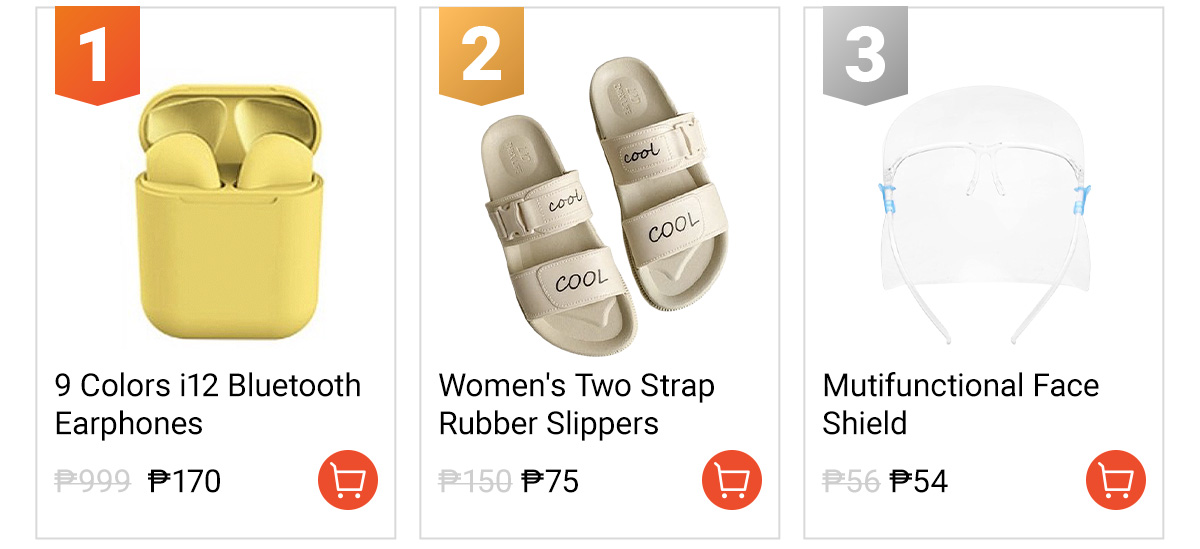The width and height of the screenshot is (1200, 549).
Task: Click the gold number 2 rank badge
Action: (x=481, y=54)
